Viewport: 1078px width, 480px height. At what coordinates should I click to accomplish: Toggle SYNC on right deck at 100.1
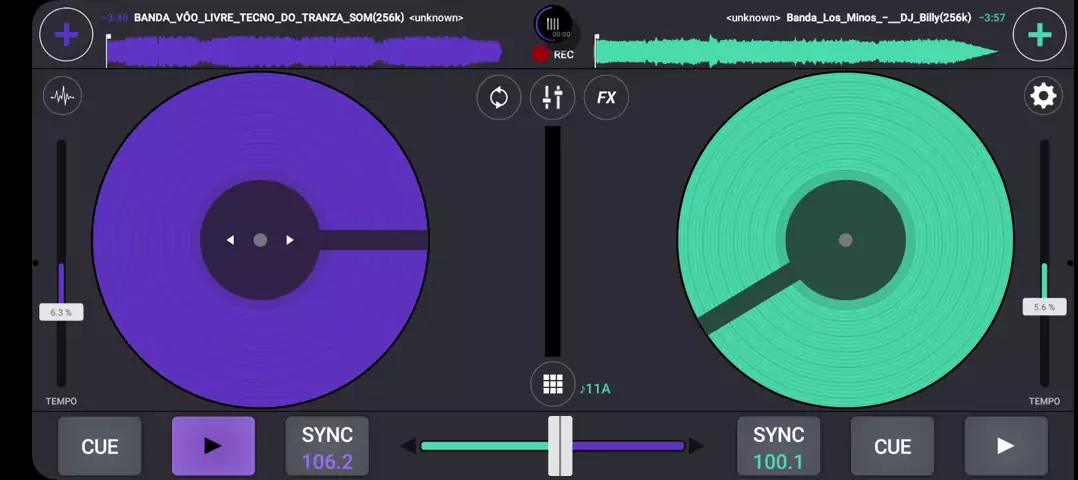pos(778,446)
